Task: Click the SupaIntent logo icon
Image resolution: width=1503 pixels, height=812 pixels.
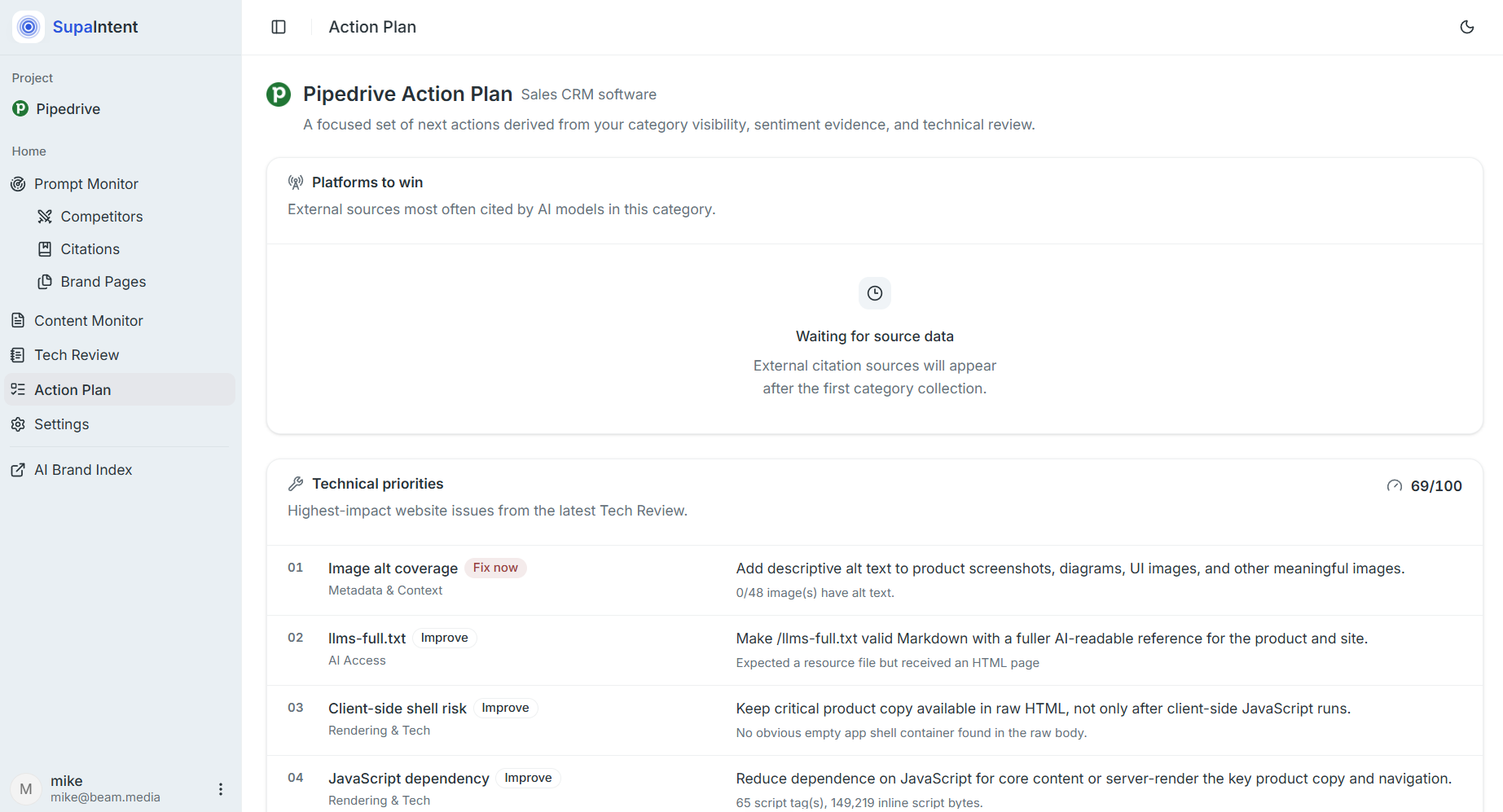Action: pyautogui.click(x=29, y=27)
